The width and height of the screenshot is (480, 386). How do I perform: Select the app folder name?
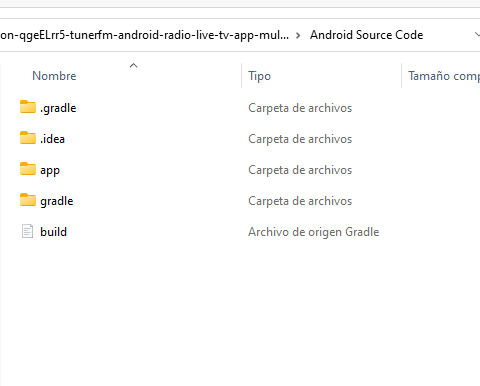(x=50, y=170)
